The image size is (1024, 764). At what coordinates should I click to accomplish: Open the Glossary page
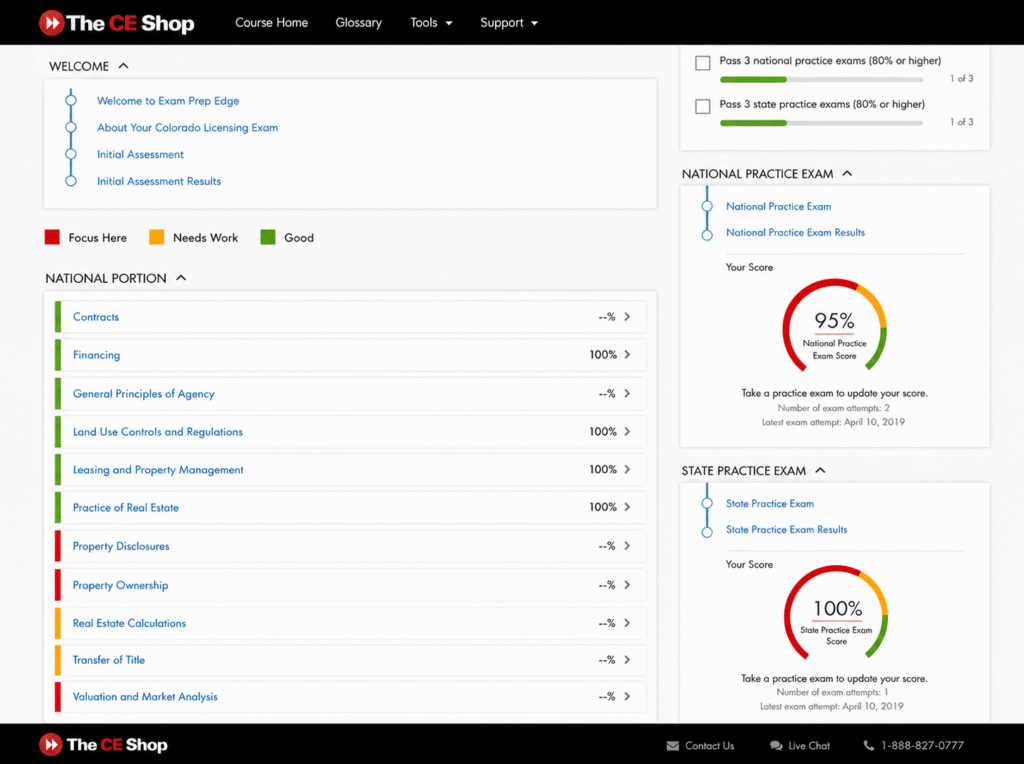click(359, 23)
